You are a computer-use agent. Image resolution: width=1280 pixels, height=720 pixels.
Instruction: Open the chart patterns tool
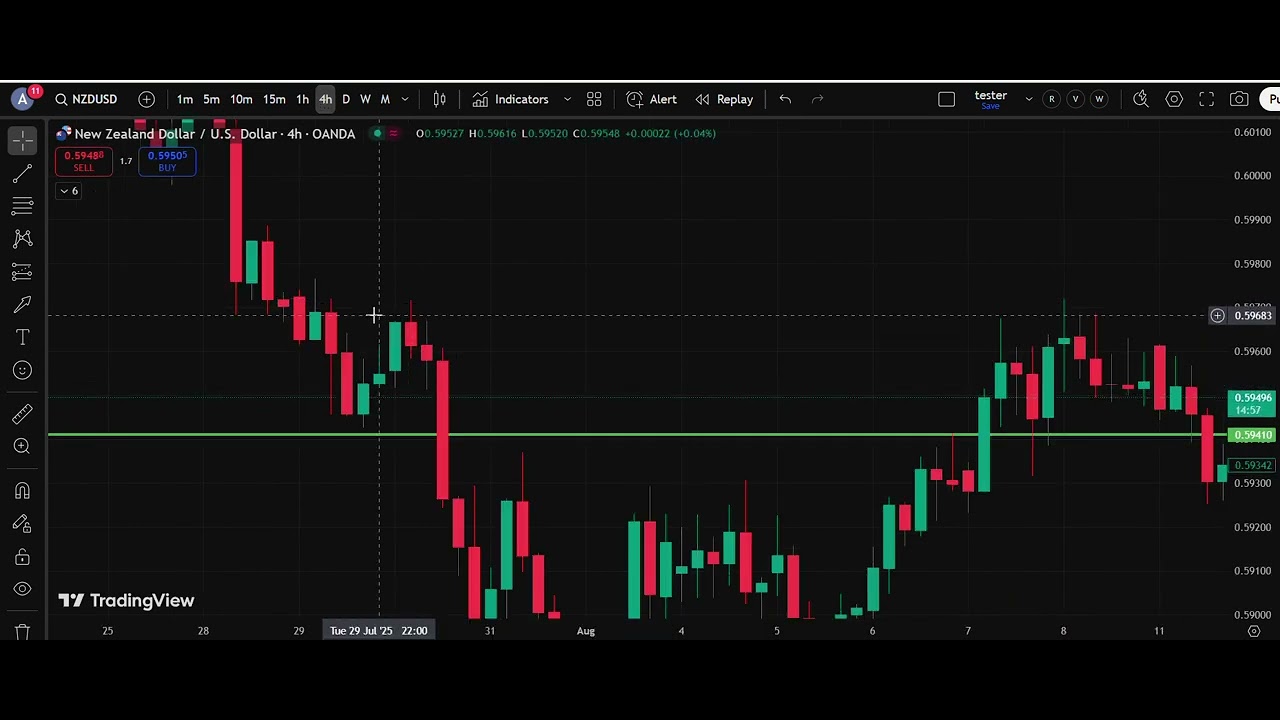point(22,239)
